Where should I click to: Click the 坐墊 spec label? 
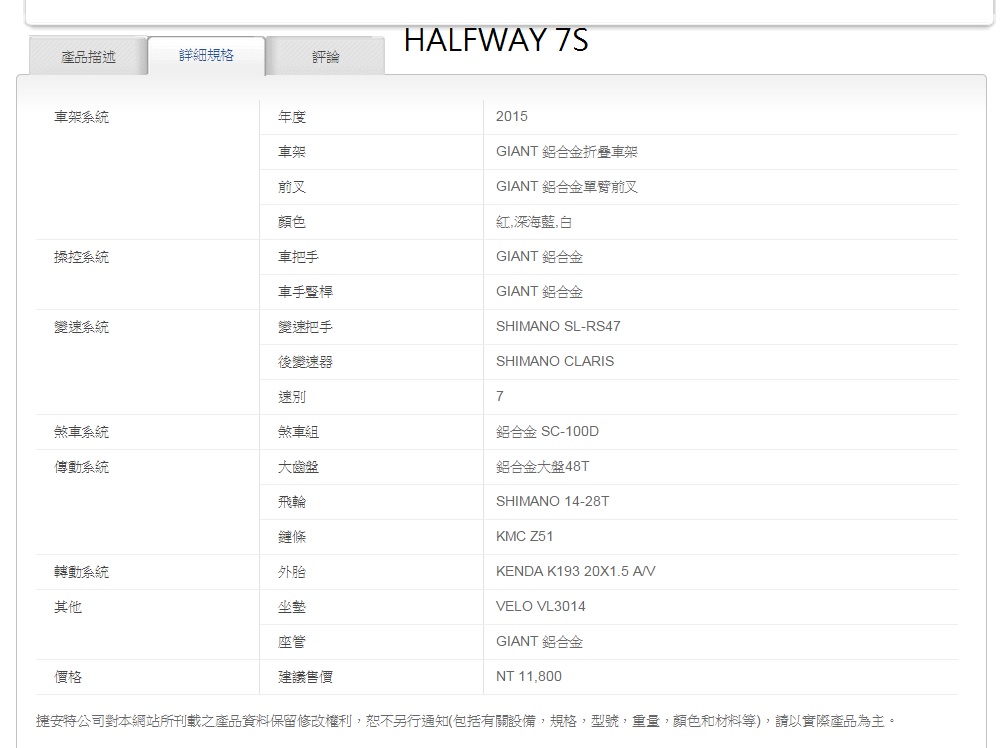pyautogui.click(x=292, y=606)
